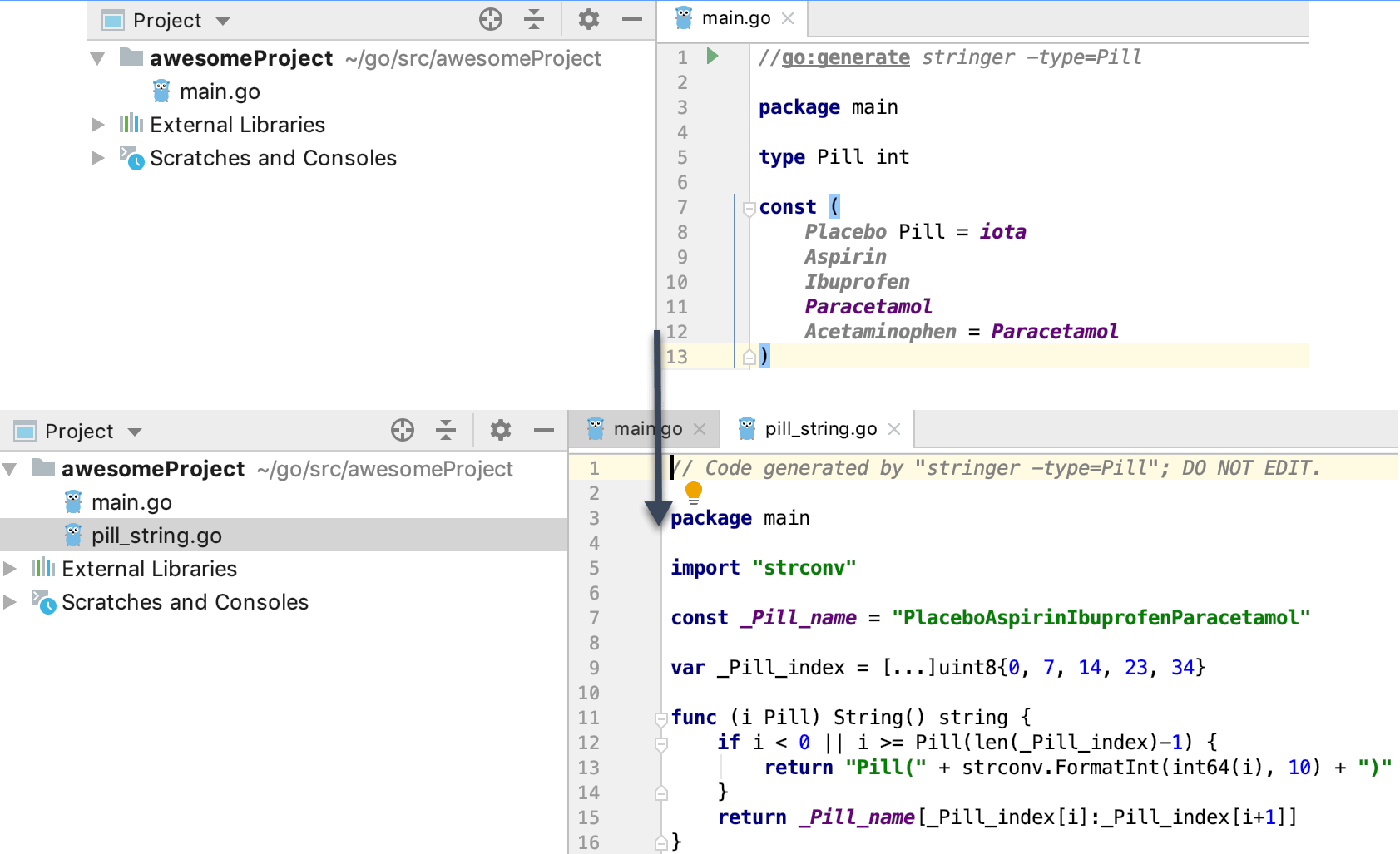Click go:generate link in comment

pyautogui.click(x=845, y=57)
